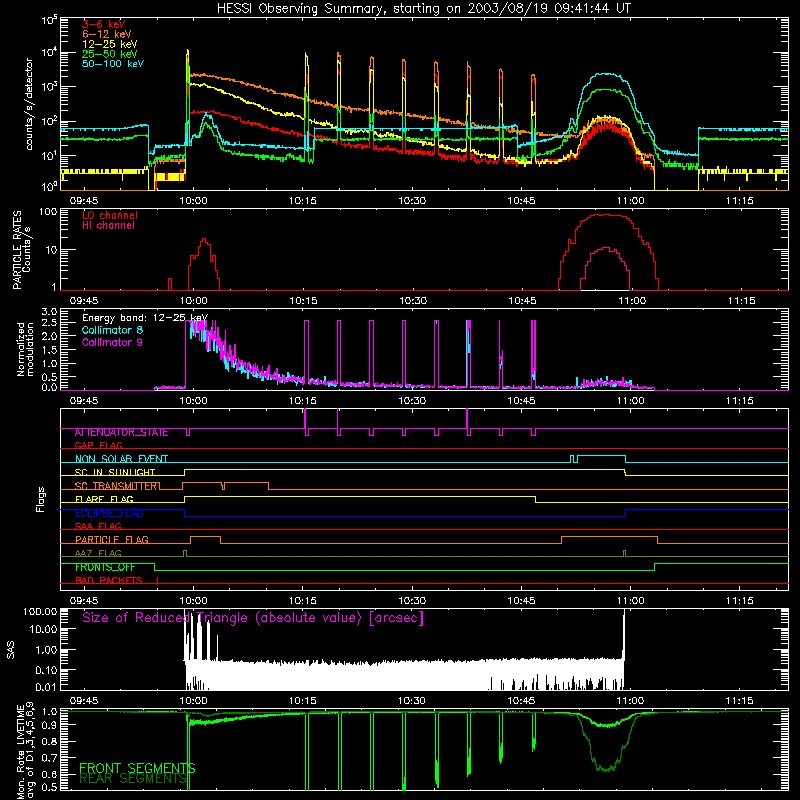Click the 10:15 time label under the SAS plot

303,701
